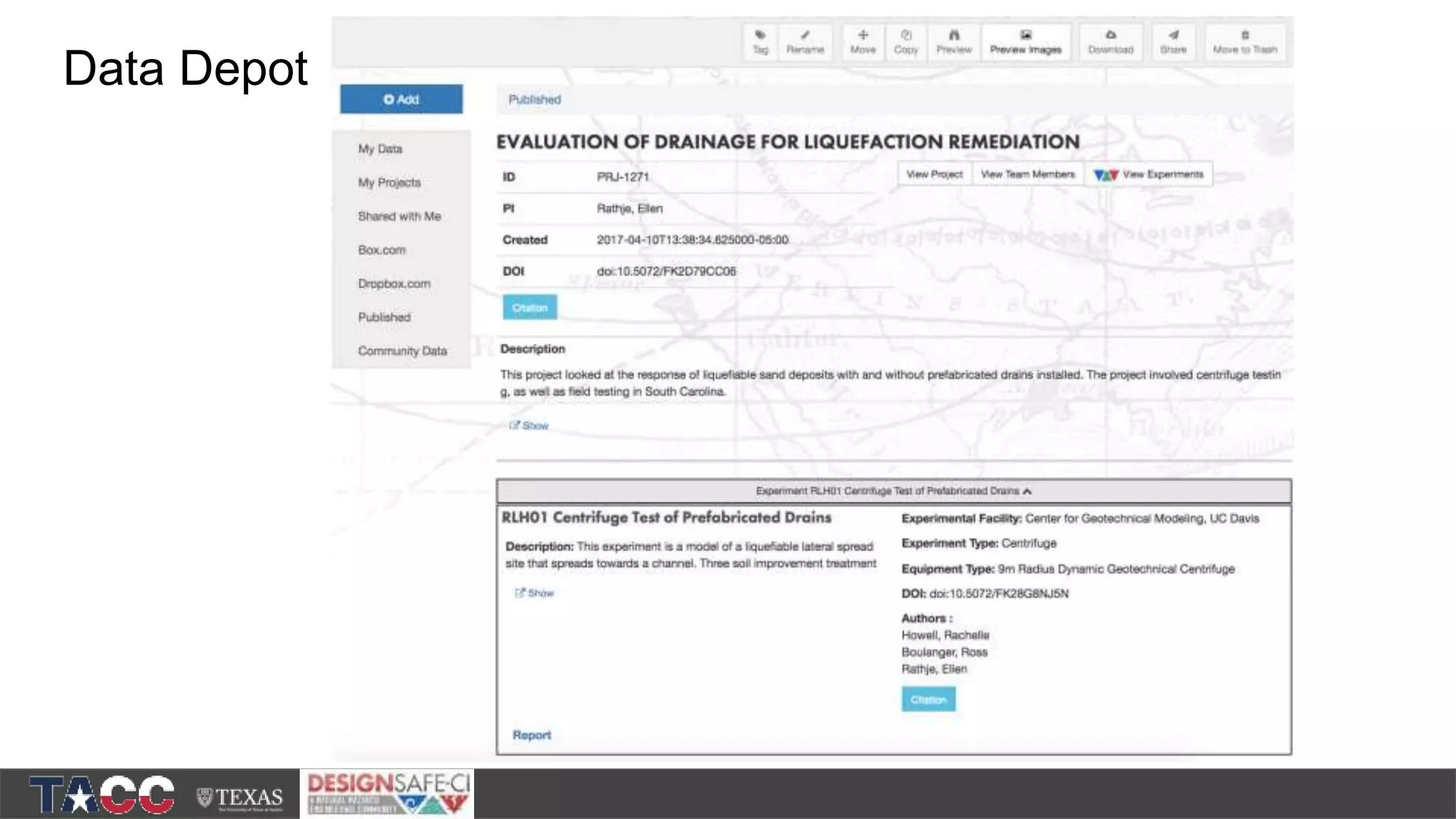The image size is (1456, 819).
Task: Click the blue Add button
Action: click(401, 100)
